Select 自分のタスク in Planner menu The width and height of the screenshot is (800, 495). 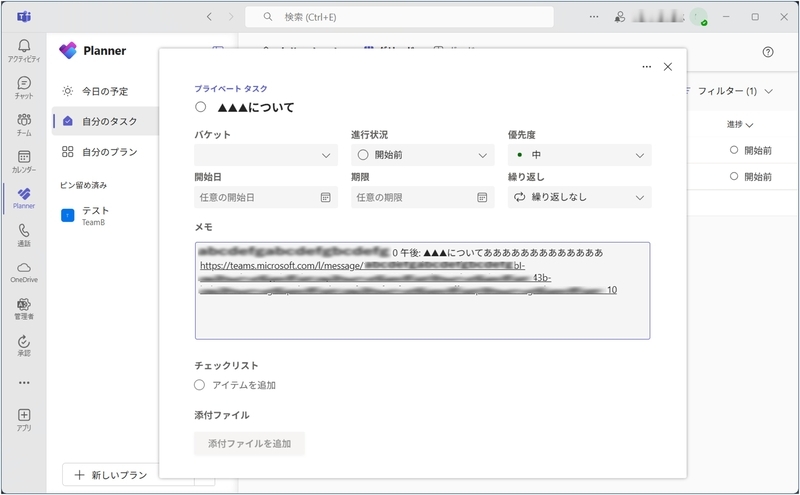coord(105,121)
